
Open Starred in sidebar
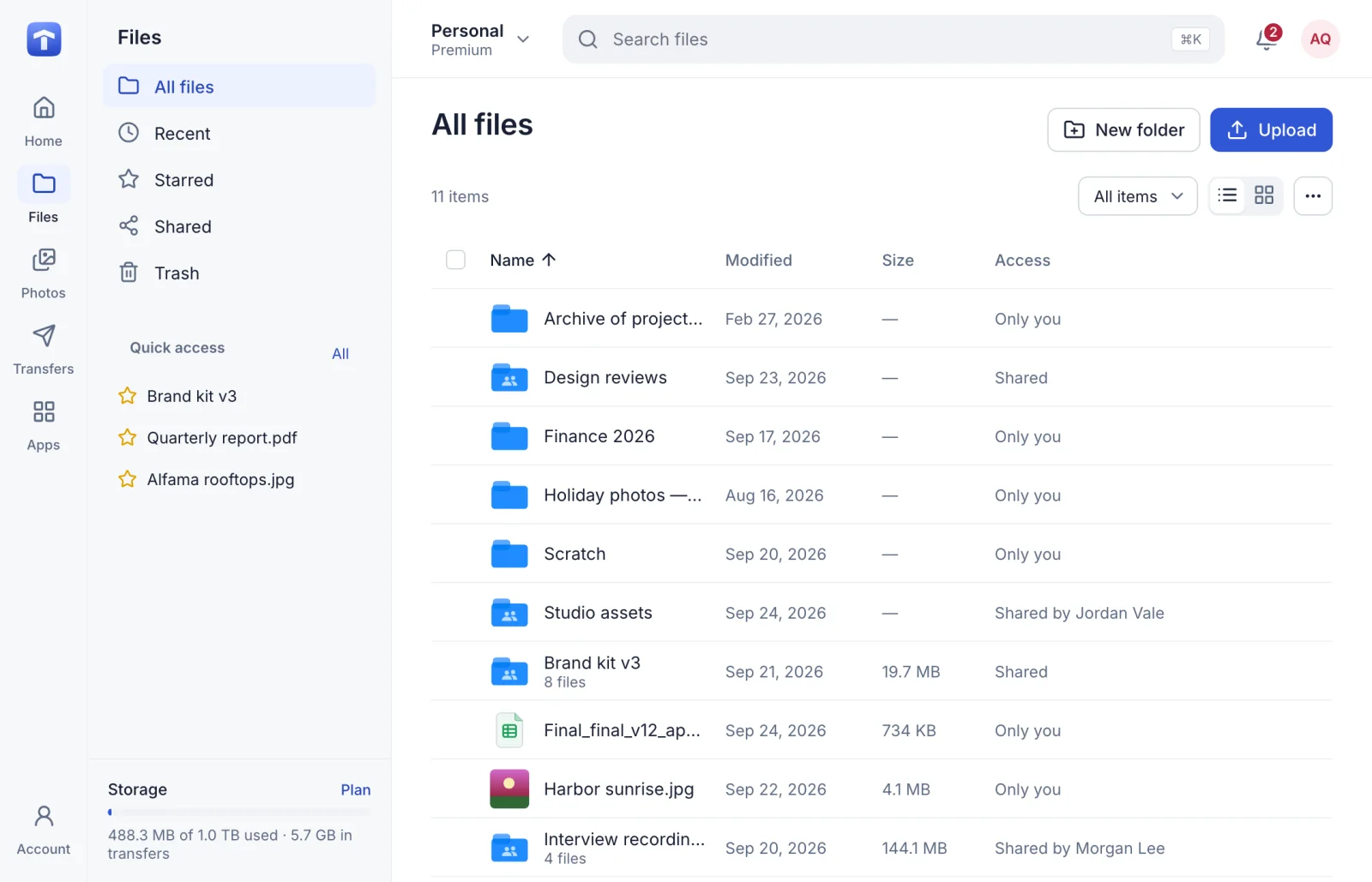coord(239,180)
